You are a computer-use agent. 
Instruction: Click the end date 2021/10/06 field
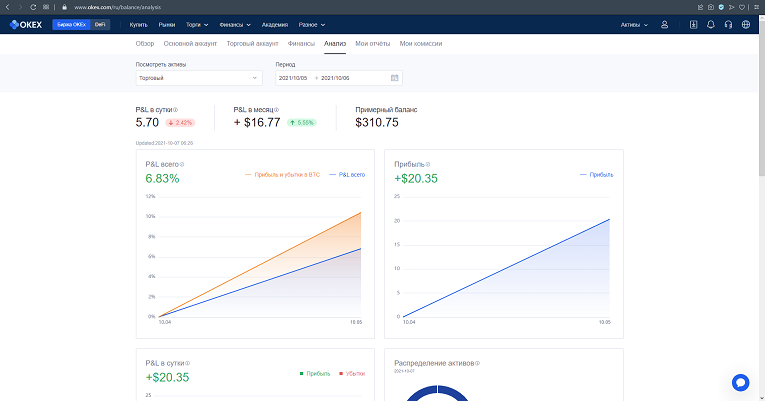[335, 78]
